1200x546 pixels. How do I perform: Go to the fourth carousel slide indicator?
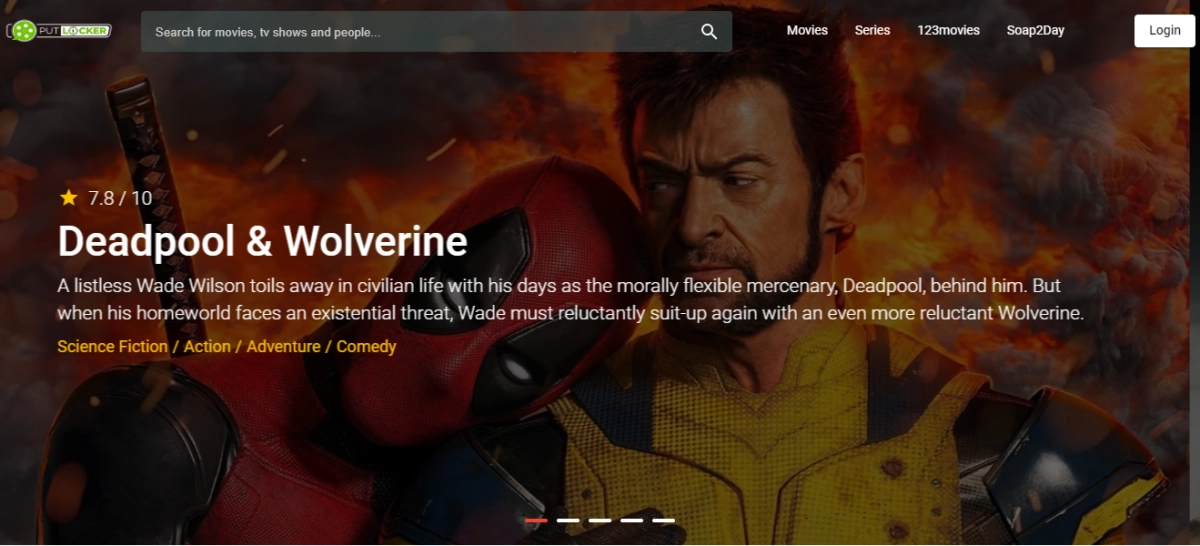632,521
